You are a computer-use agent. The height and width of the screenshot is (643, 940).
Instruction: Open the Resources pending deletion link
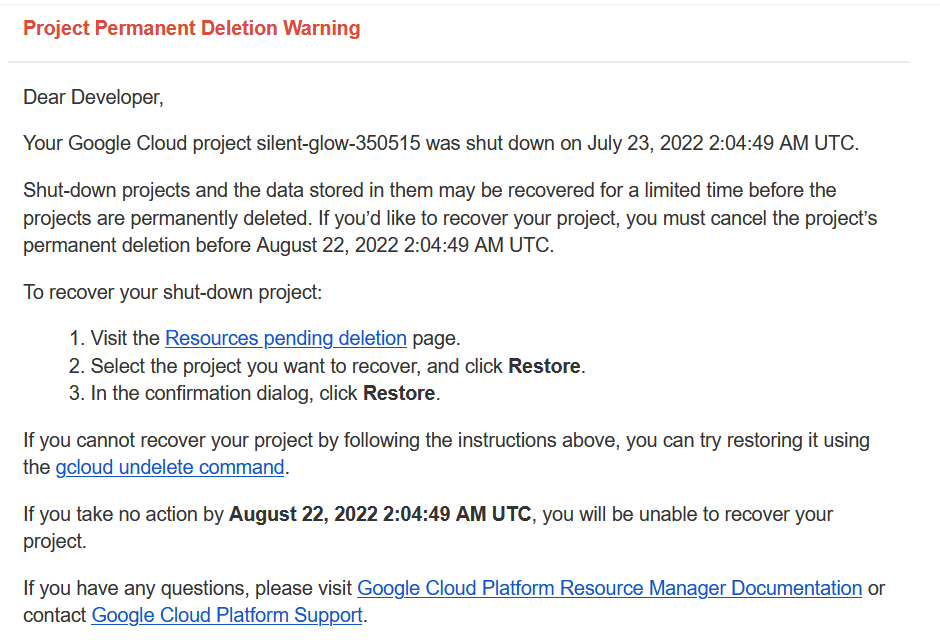coord(285,338)
